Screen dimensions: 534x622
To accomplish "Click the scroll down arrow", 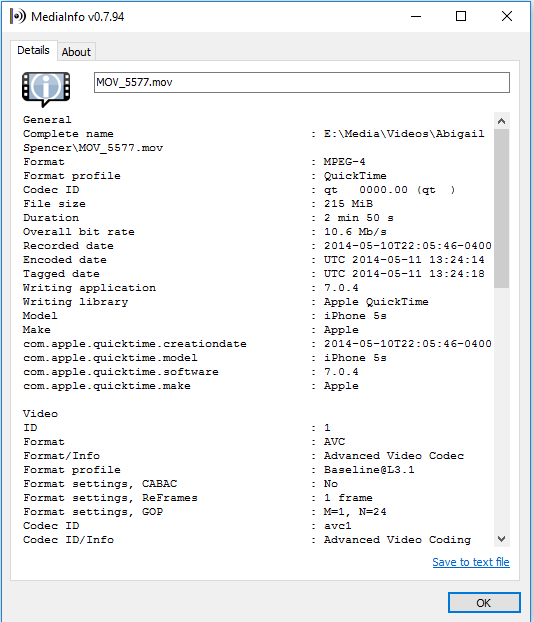I will pos(501,539).
